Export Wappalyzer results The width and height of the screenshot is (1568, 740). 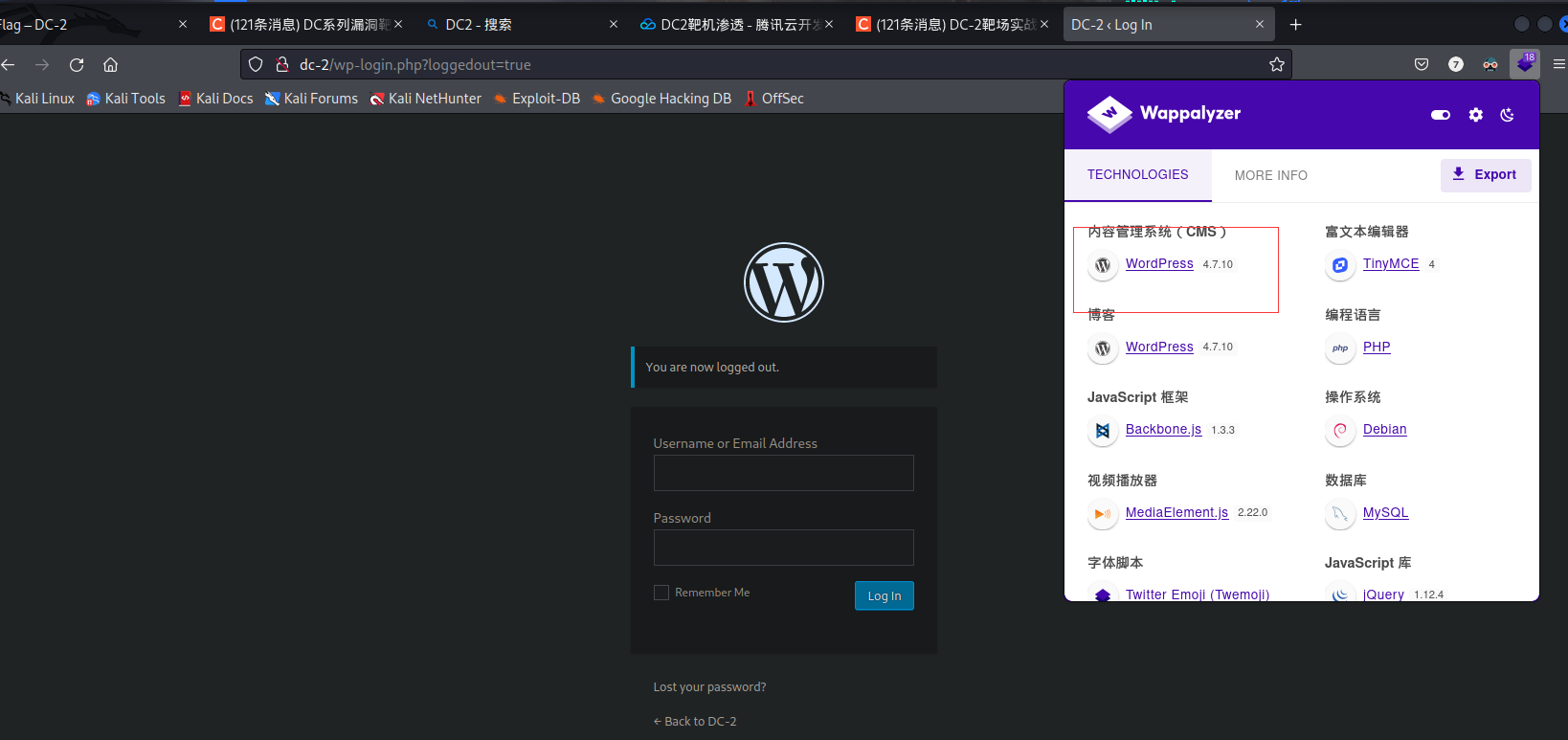[1485, 174]
